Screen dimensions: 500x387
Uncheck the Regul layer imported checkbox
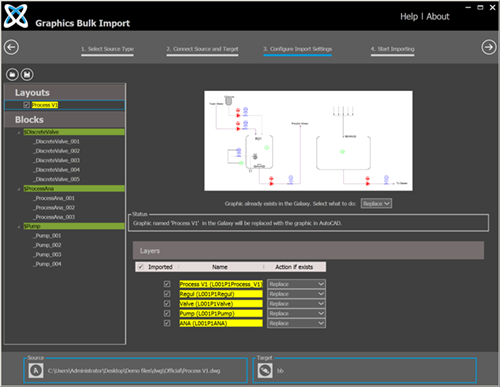[167, 294]
